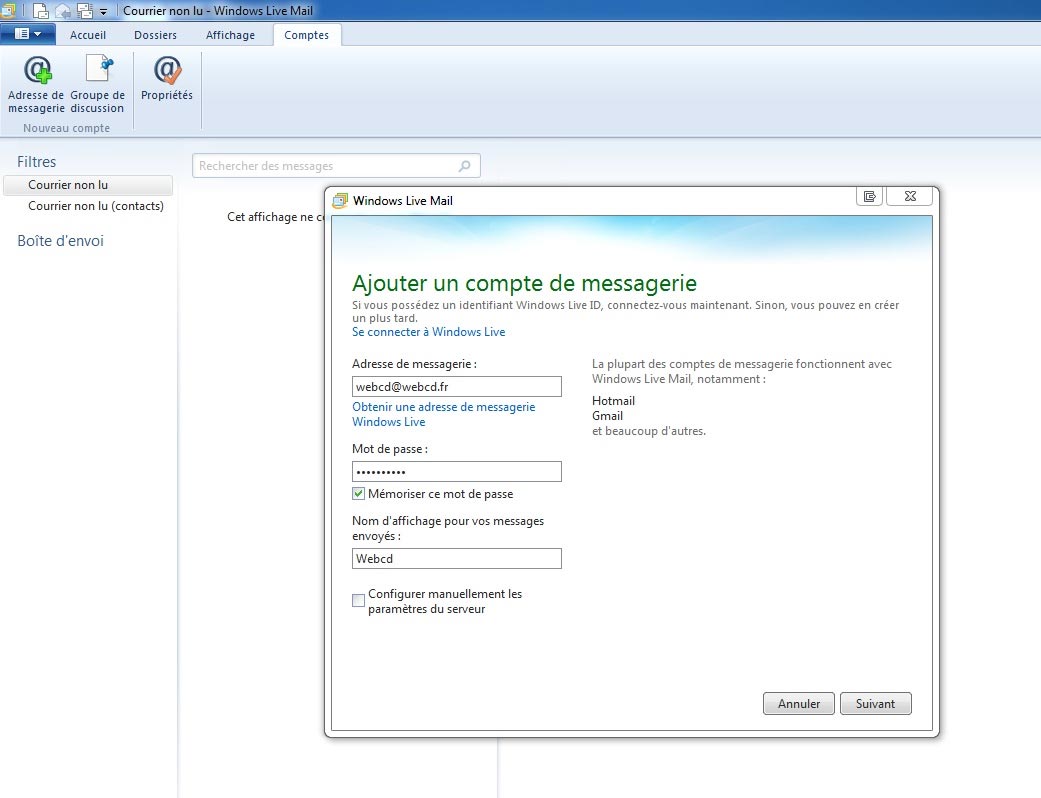The height and width of the screenshot is (798, 1041).
Task: Expand the Filtres section header
Action: point(37,162)
